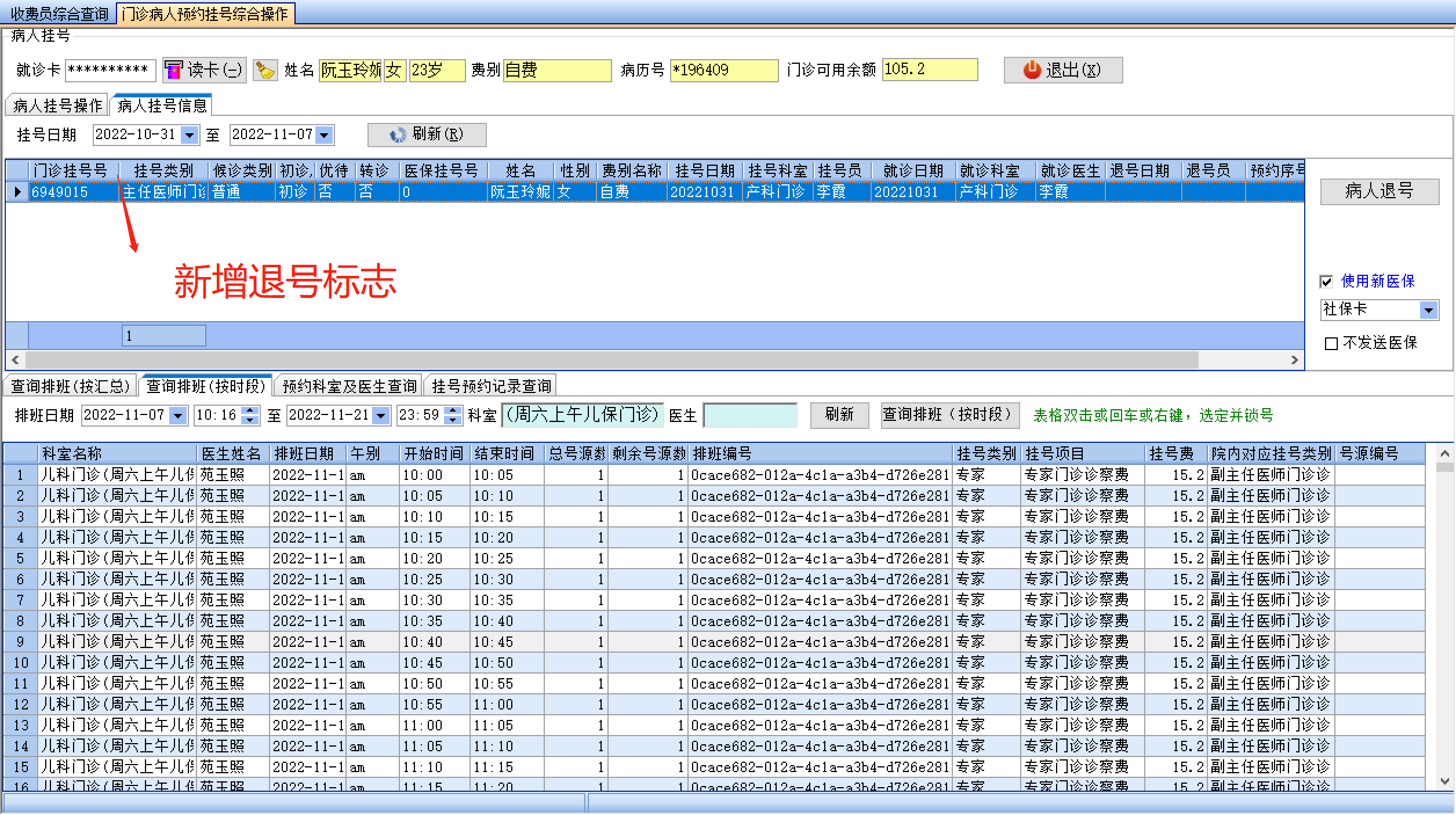Image resolution: width=1456 pixels, height=815 pixels.
Task: Switch to the 病人挂号操作 tab
Action: [x=57, y=105]
